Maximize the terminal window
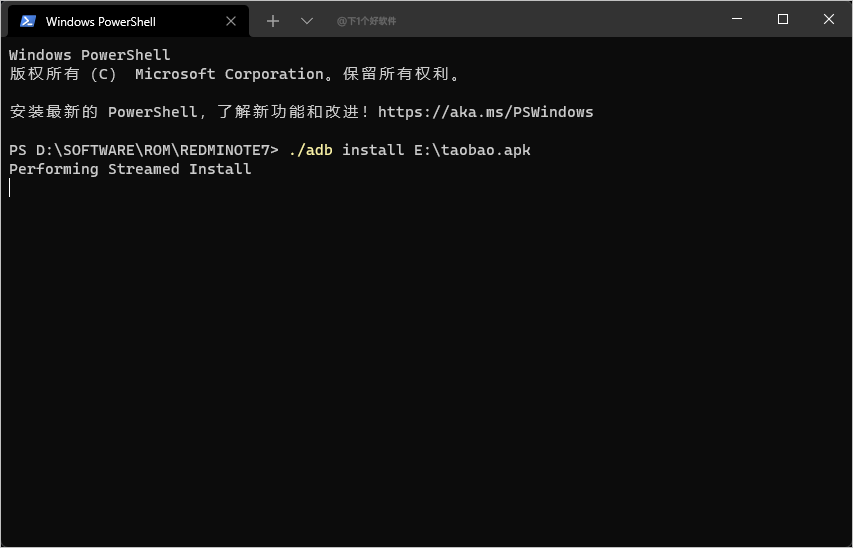This screenshot has height=548, width=853. click(x=783, y=19)
